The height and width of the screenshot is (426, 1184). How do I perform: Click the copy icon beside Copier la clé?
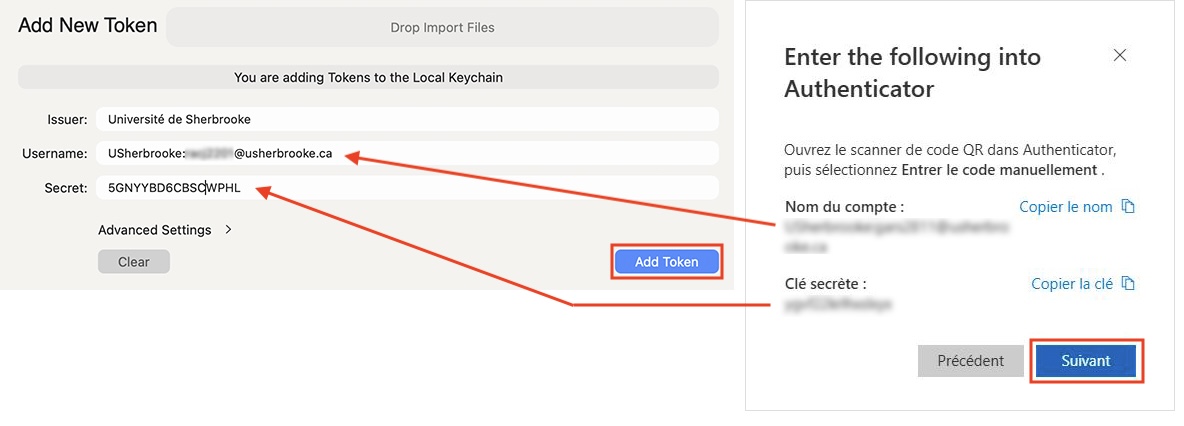point(1129,284)
